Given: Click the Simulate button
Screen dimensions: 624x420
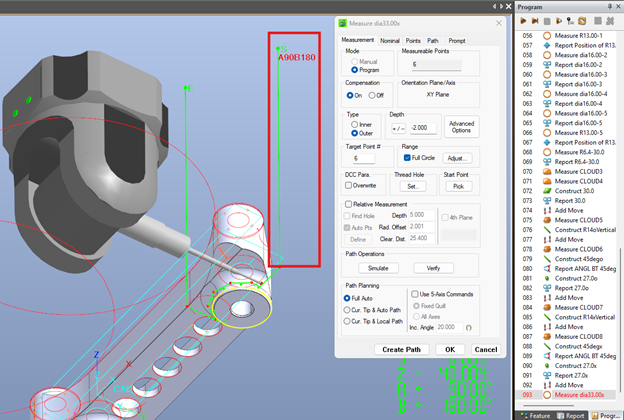Looking at the screenshot, I should 378,268.
